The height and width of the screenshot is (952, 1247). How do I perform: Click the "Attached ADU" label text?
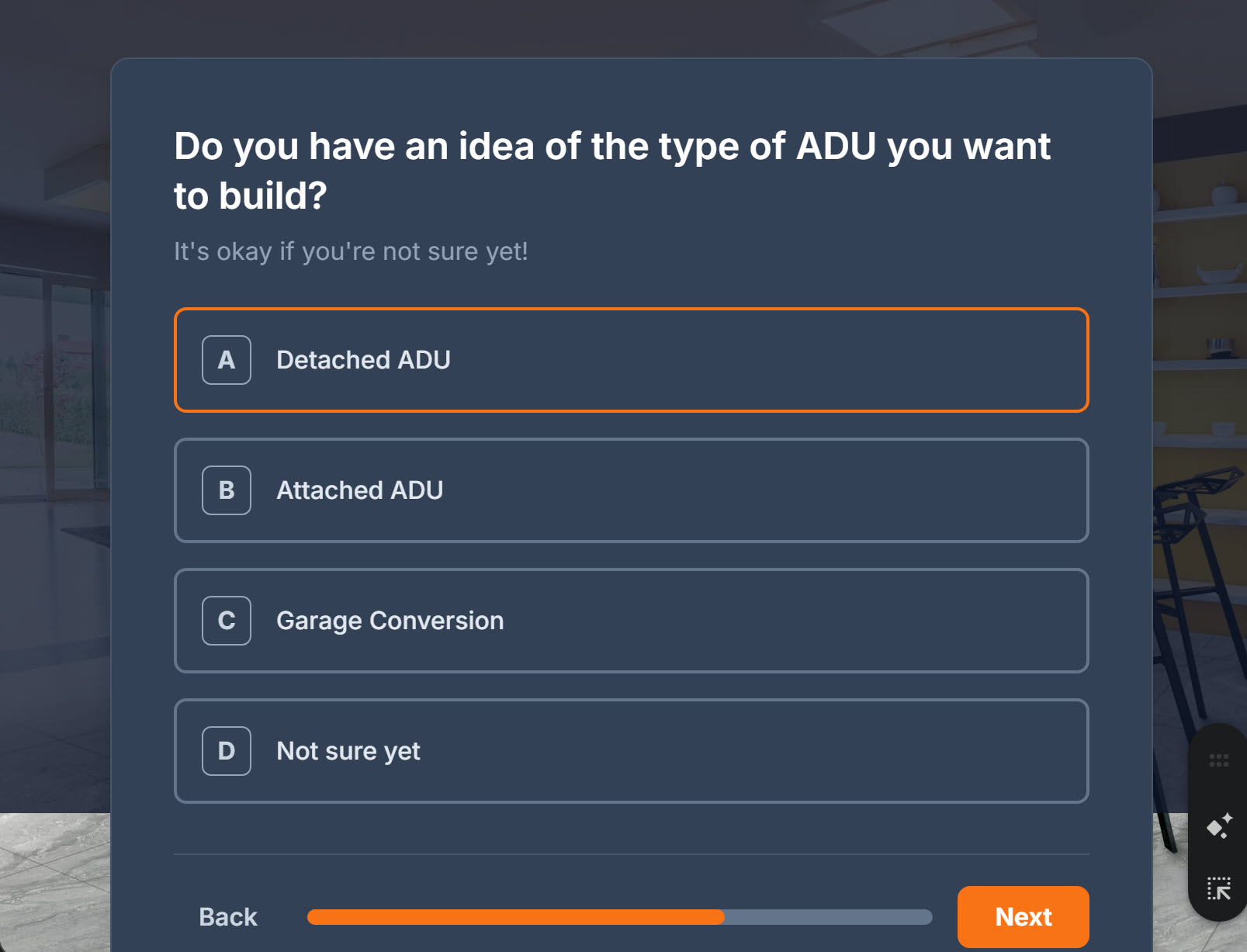360,490
